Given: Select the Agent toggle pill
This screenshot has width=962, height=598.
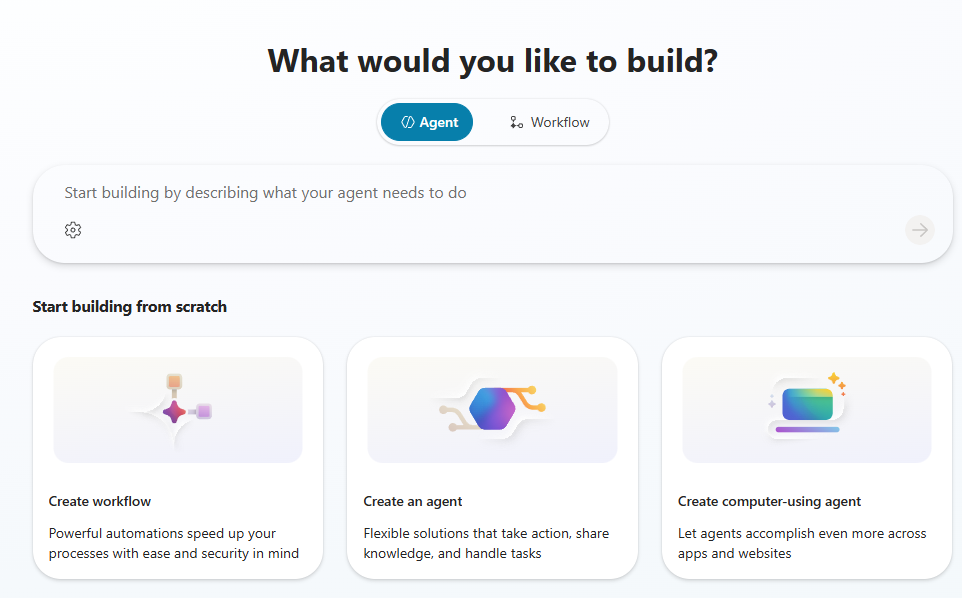Looking at the screenshot, I should click(427, 122).
